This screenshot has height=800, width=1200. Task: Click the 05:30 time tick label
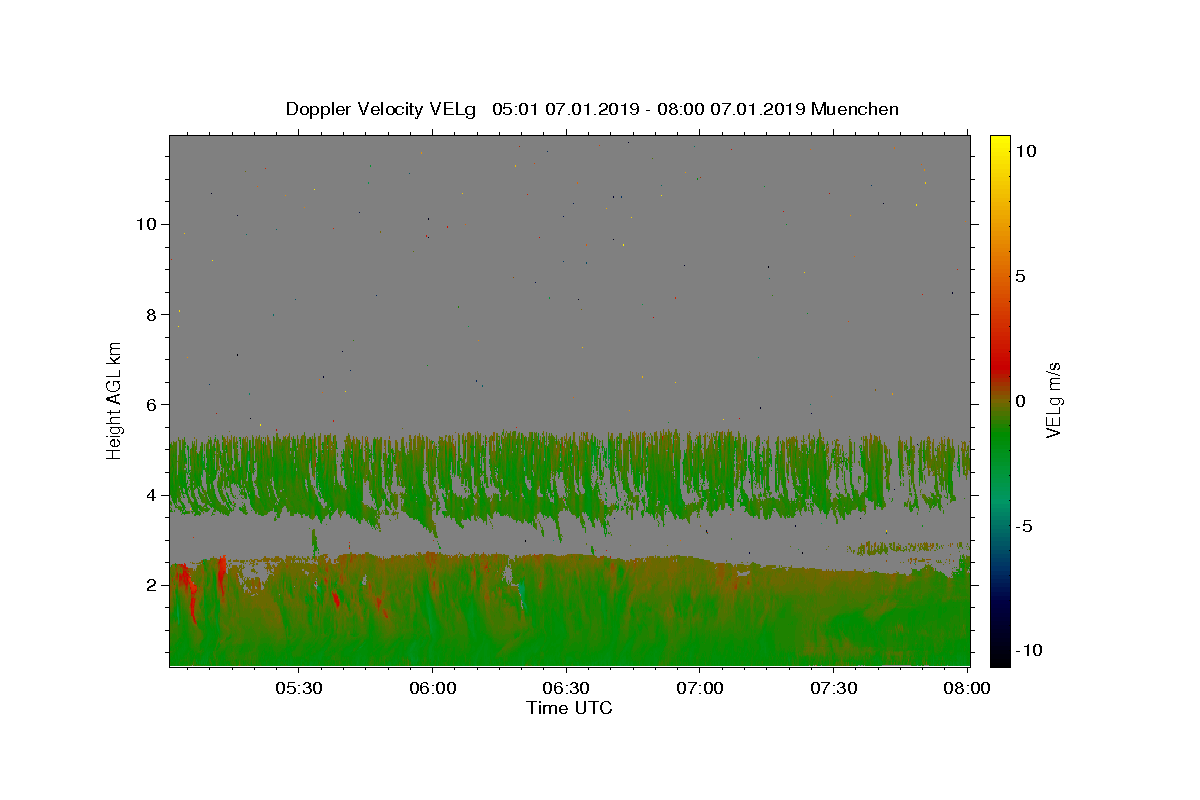point(299,688)
